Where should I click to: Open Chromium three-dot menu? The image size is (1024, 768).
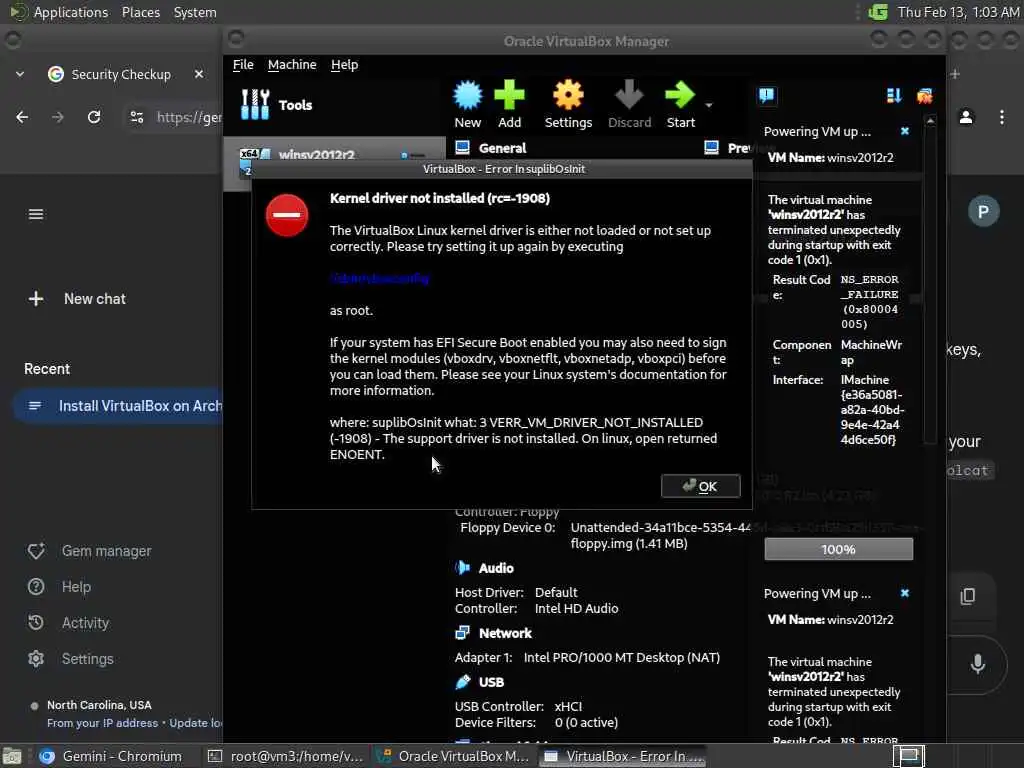pos(1002,117)
